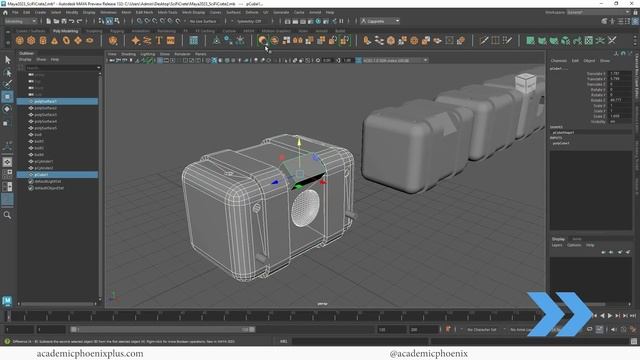
Task: Switch to select by component type mode
Action: pos(117,21)
